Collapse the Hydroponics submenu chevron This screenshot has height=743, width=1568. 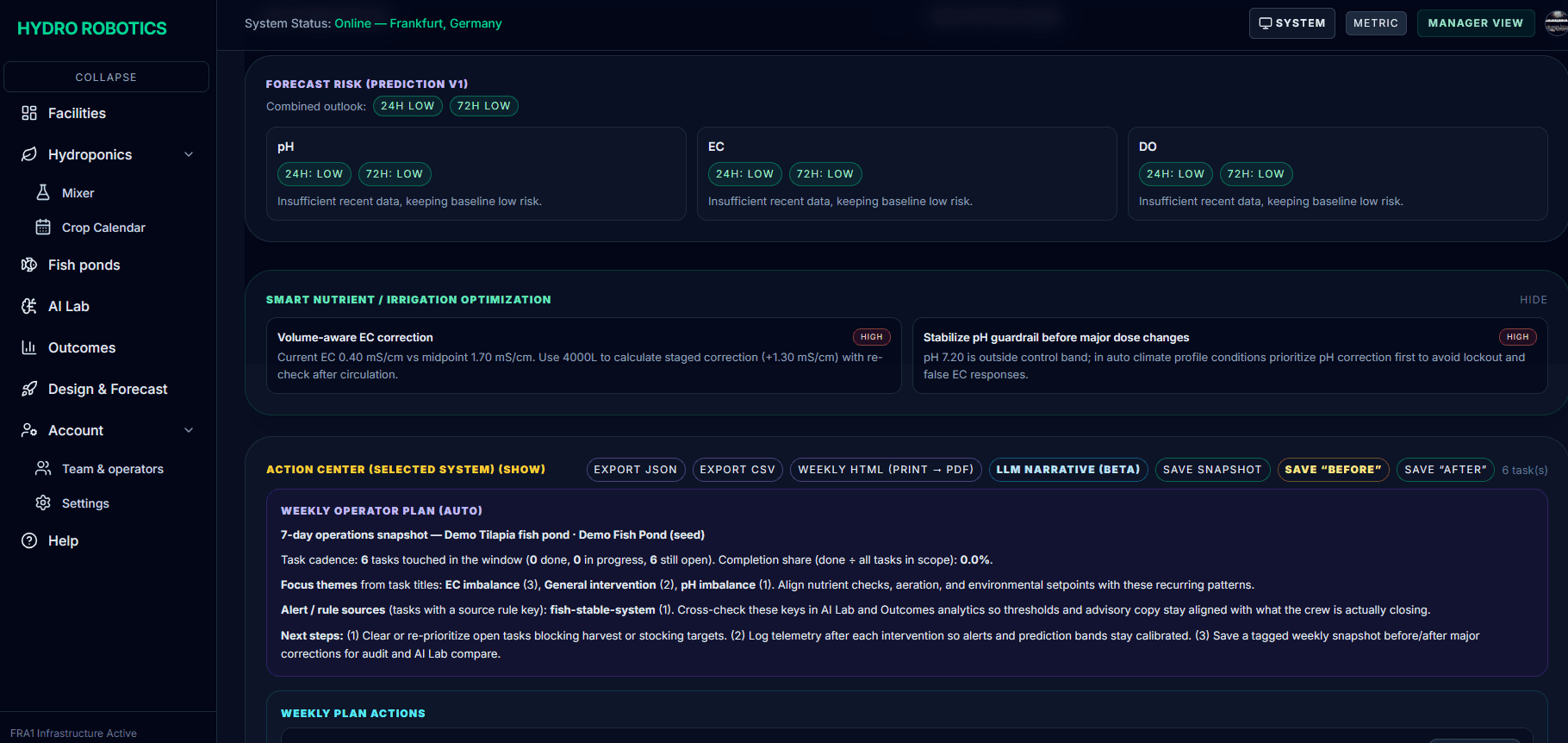(x=189, y=154)
